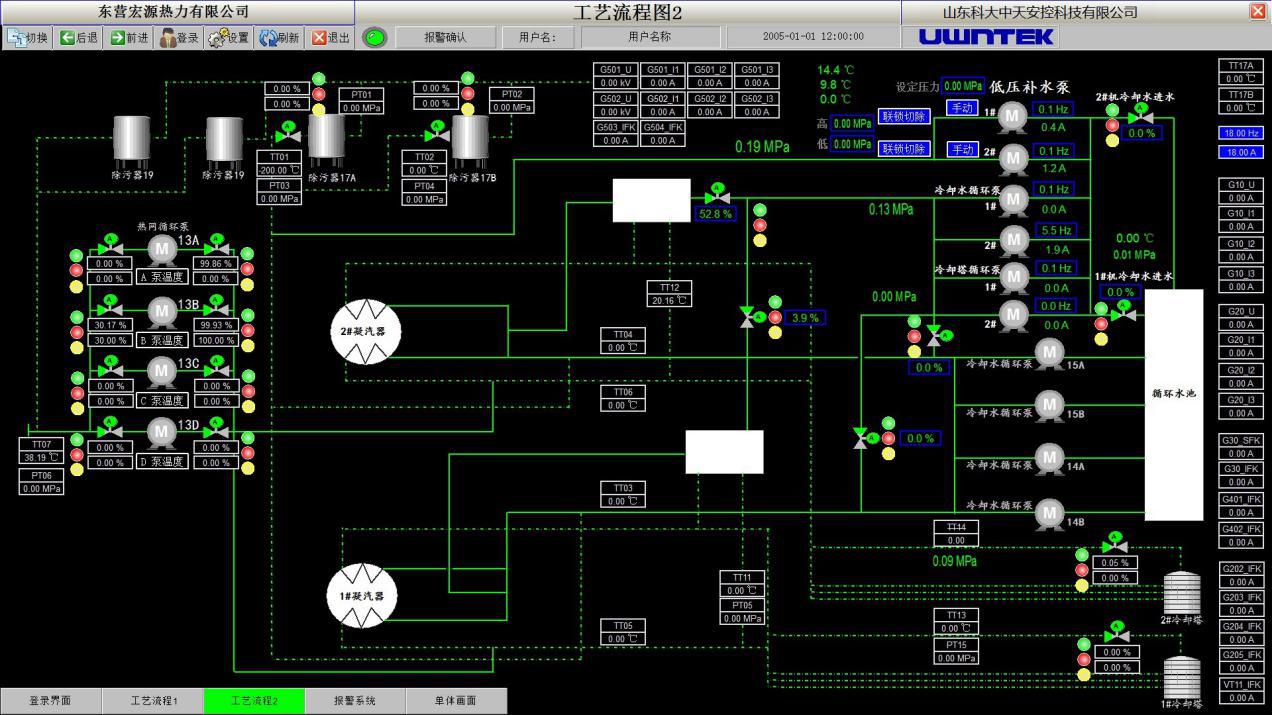1272x715 pixels.
Task: Click the yellow lamp beside the 3.9 % valve
Action: pyautogui.click(x=775, y=332)
